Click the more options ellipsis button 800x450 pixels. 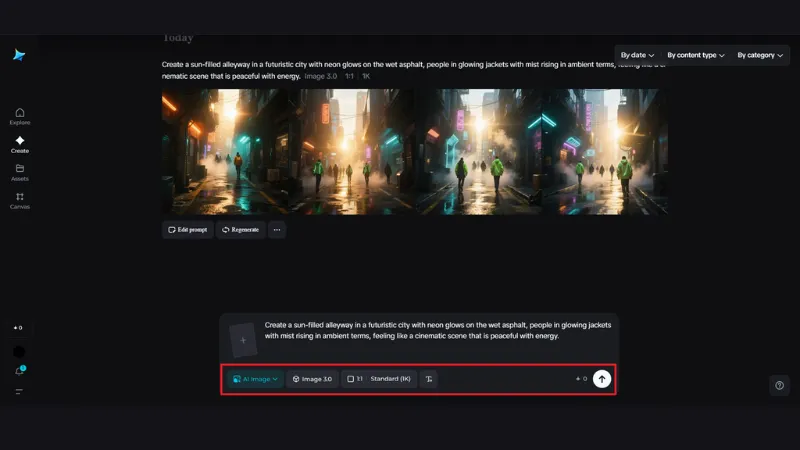[277, 229]
